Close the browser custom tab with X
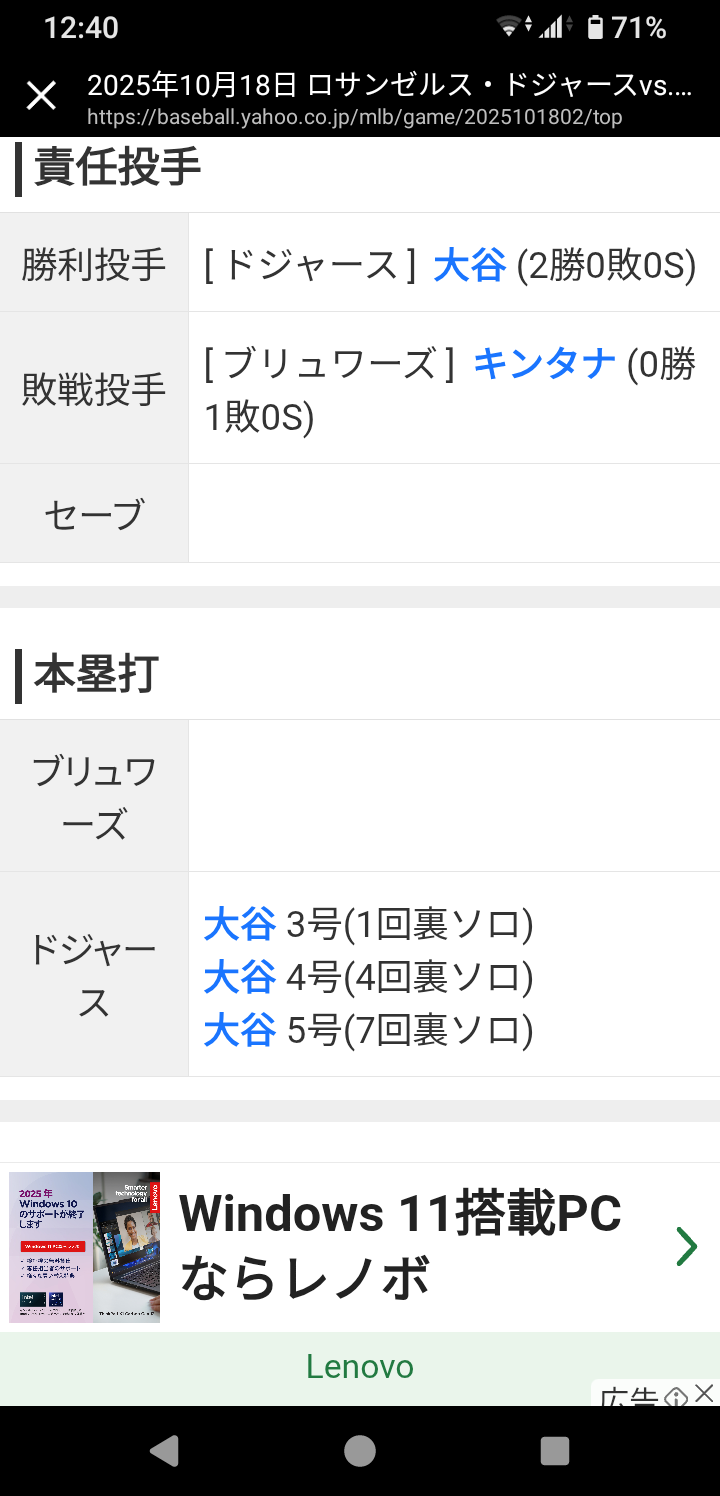 [x=41, y=96]
